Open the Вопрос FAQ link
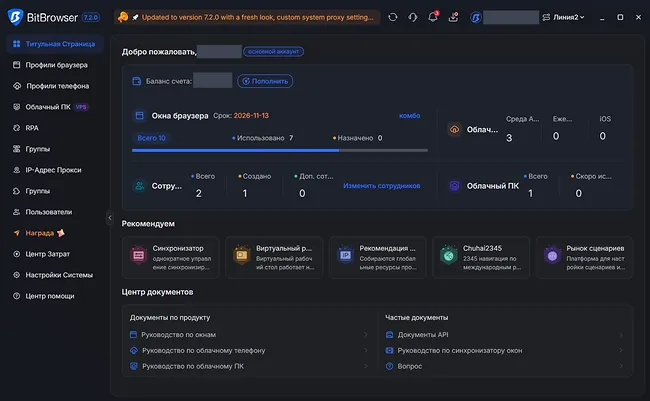Viewport: 650px width, 401px height. pos(410,366)
